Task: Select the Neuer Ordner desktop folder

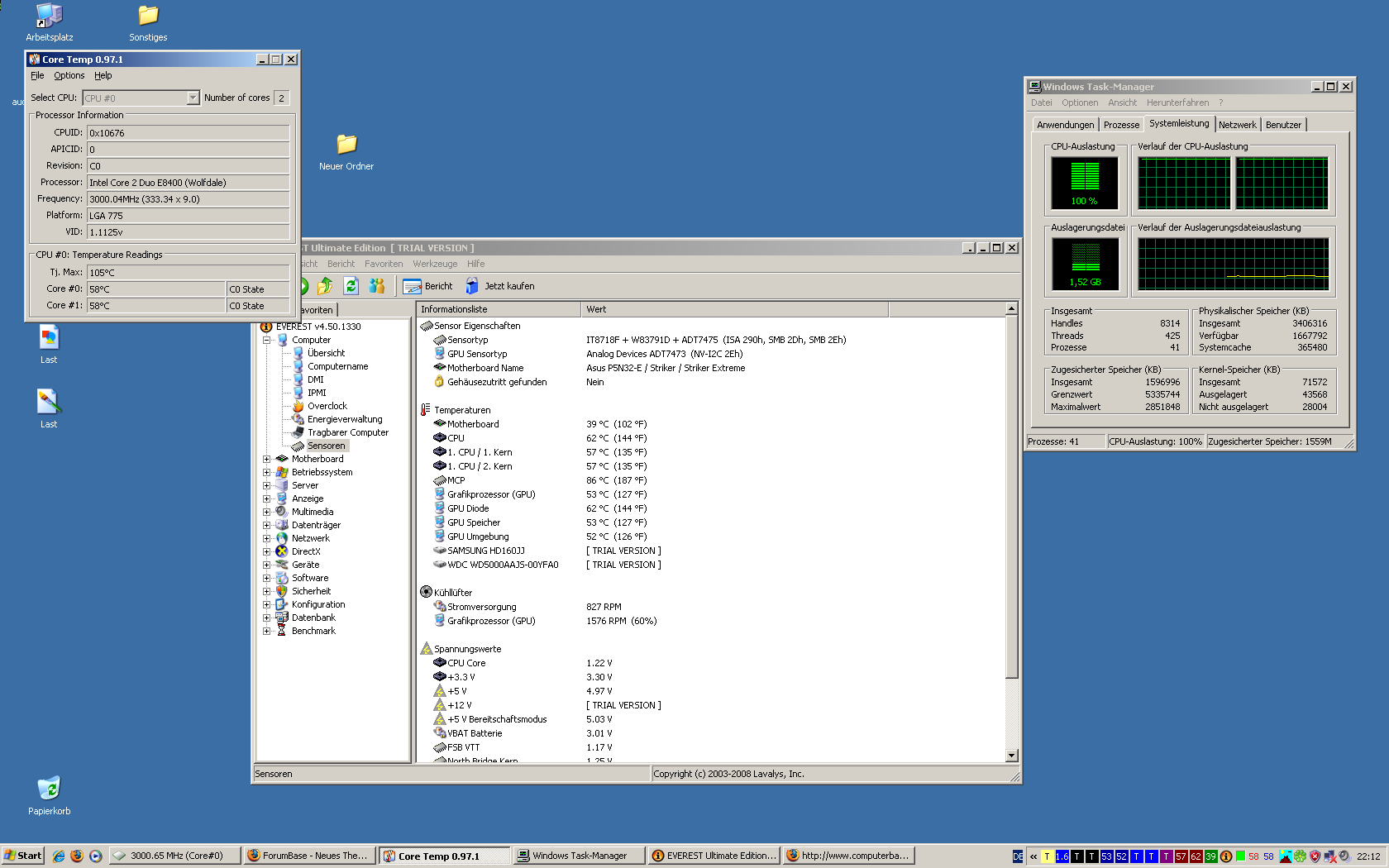Action: [x=346, y=152]
